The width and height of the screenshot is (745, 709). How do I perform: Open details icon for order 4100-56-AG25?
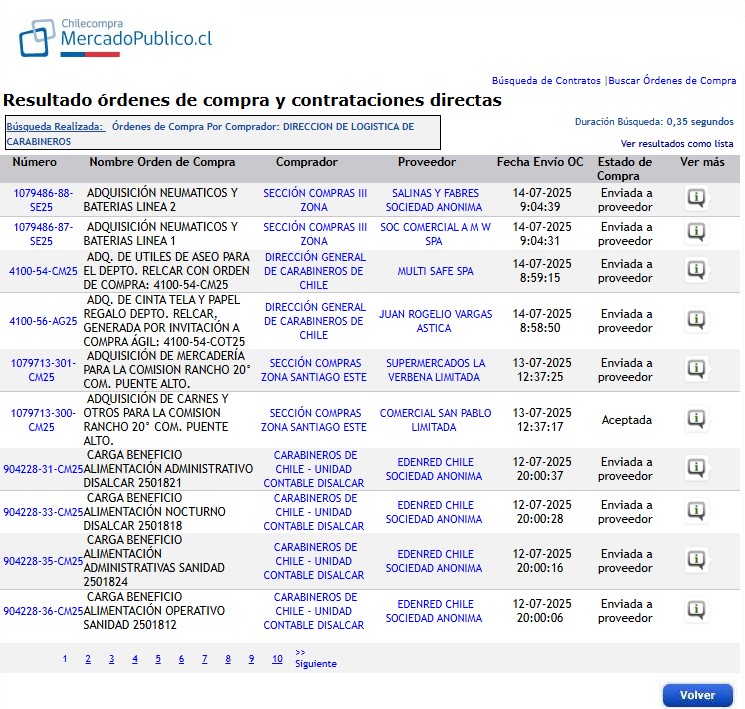click(697, 320)
